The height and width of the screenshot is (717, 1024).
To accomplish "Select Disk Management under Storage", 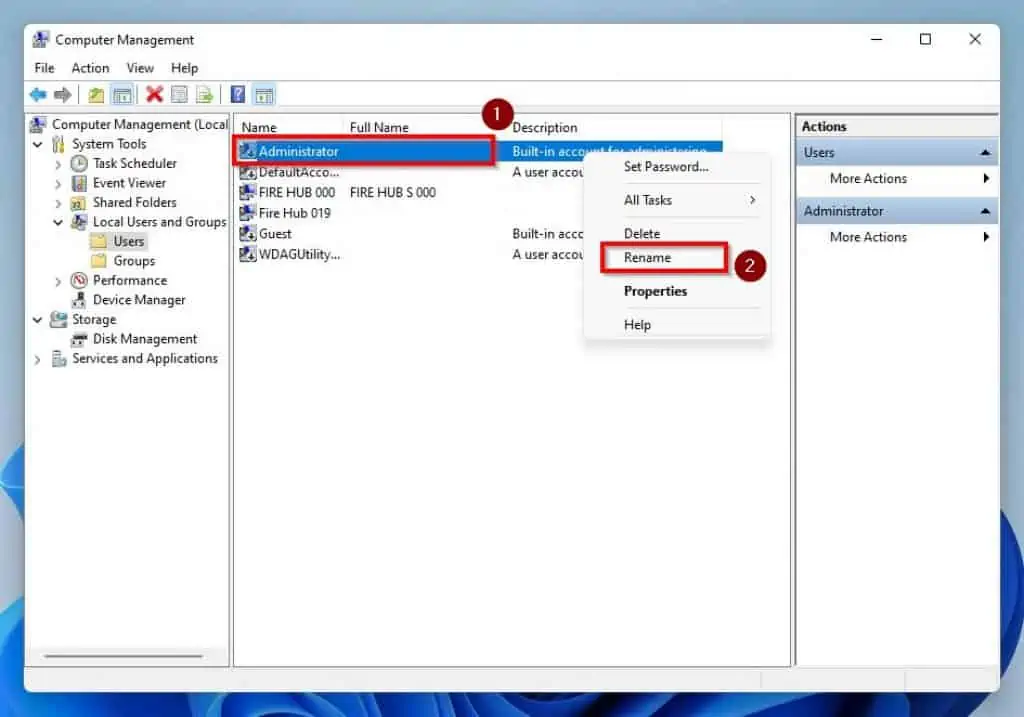I will coord(145,339).
